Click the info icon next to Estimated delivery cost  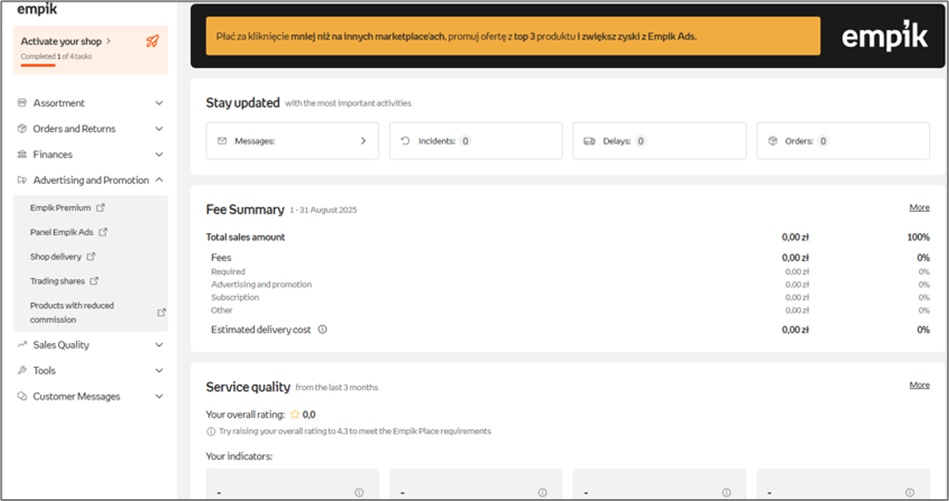pyautogui.click(x=322, y=329)
